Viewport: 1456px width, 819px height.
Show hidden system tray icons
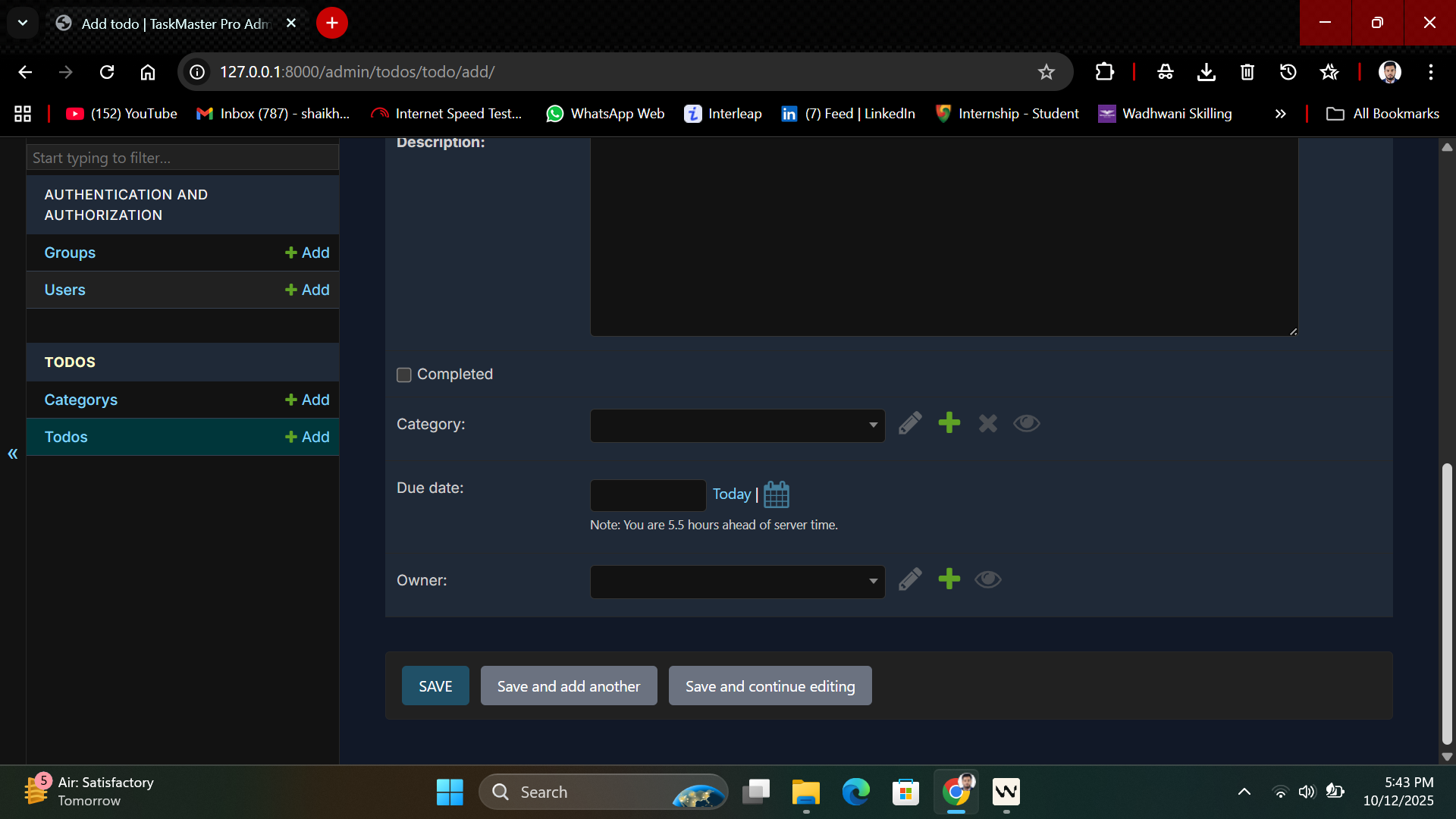pyautogui.click(x=1244, y=792)
